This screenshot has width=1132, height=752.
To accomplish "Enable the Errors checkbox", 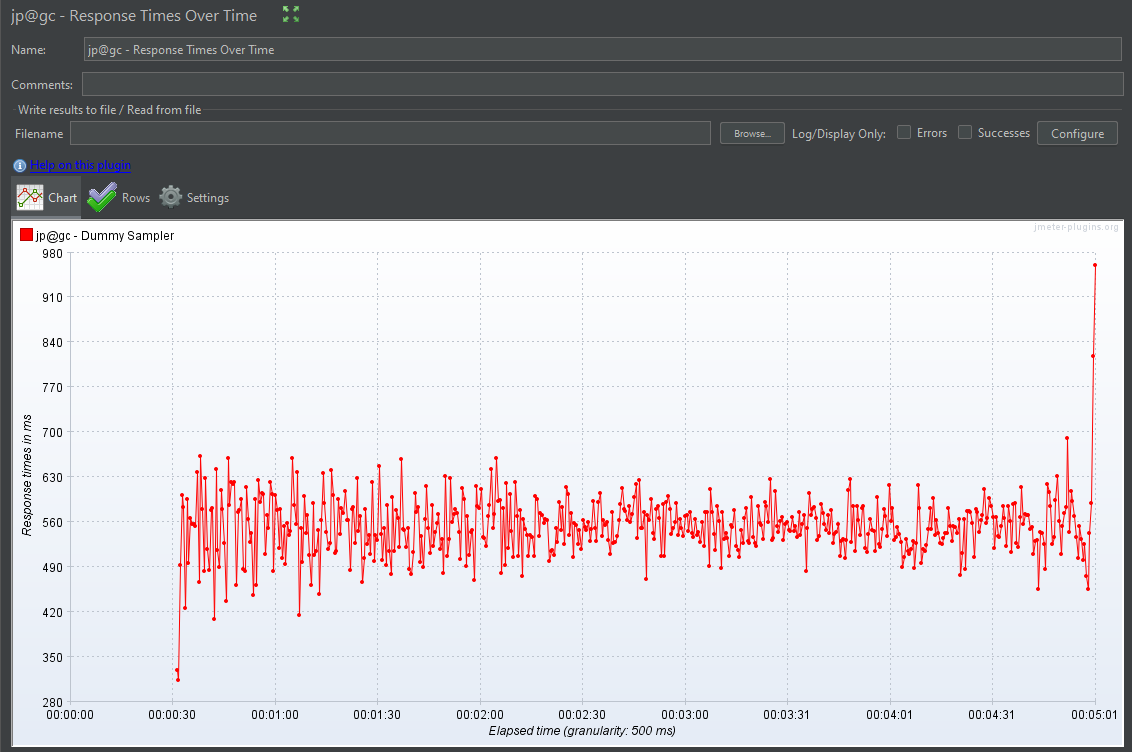I will pos(903,132).
